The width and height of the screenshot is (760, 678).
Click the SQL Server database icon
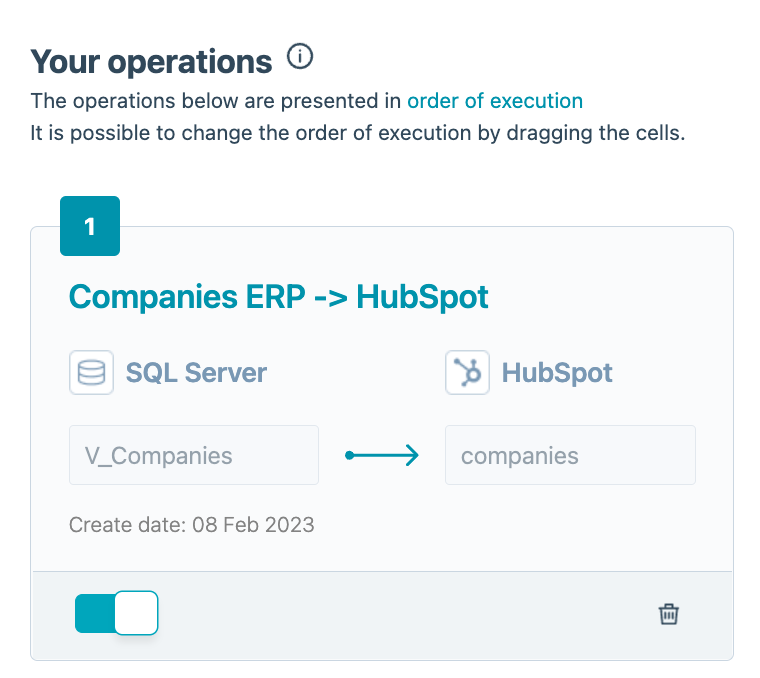point(91,373)
